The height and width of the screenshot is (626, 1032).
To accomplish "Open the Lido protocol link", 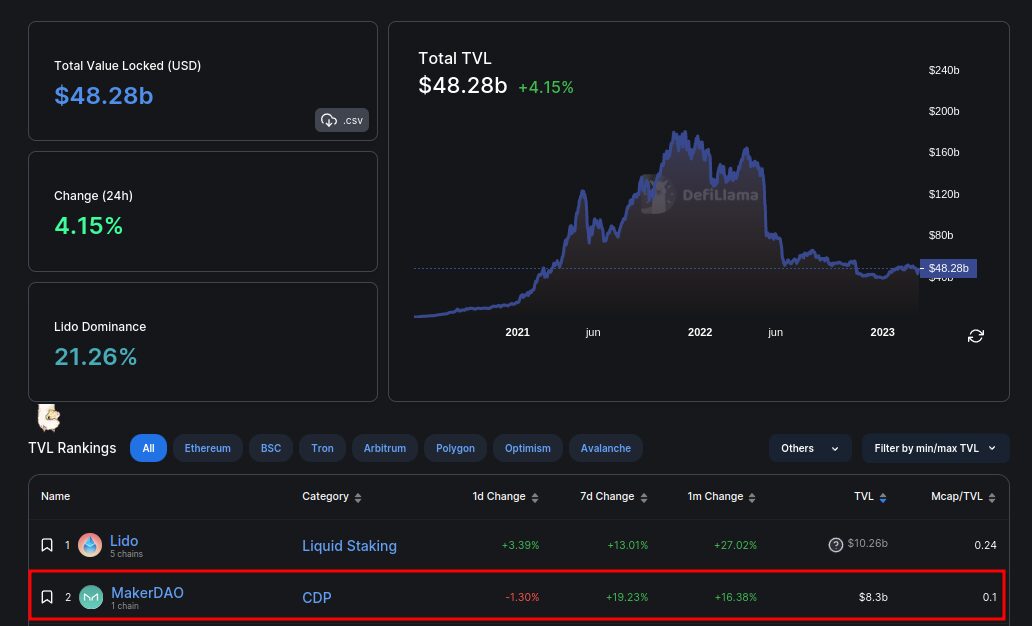I will click(124, 541).
